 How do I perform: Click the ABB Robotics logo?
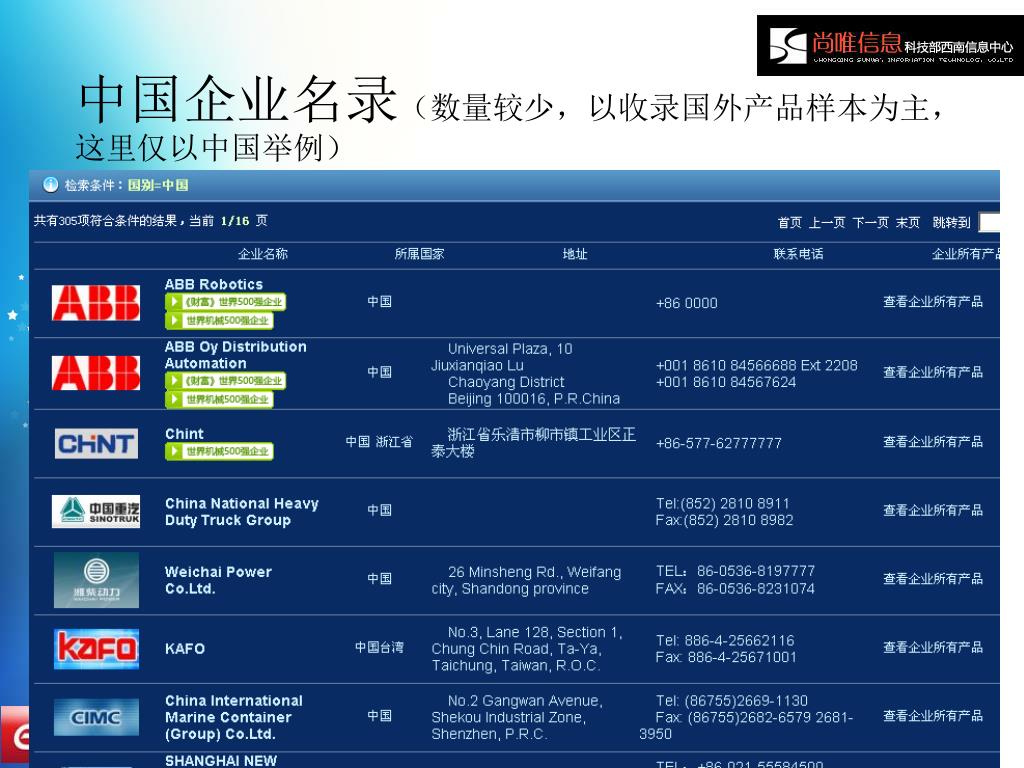point(96,302)
